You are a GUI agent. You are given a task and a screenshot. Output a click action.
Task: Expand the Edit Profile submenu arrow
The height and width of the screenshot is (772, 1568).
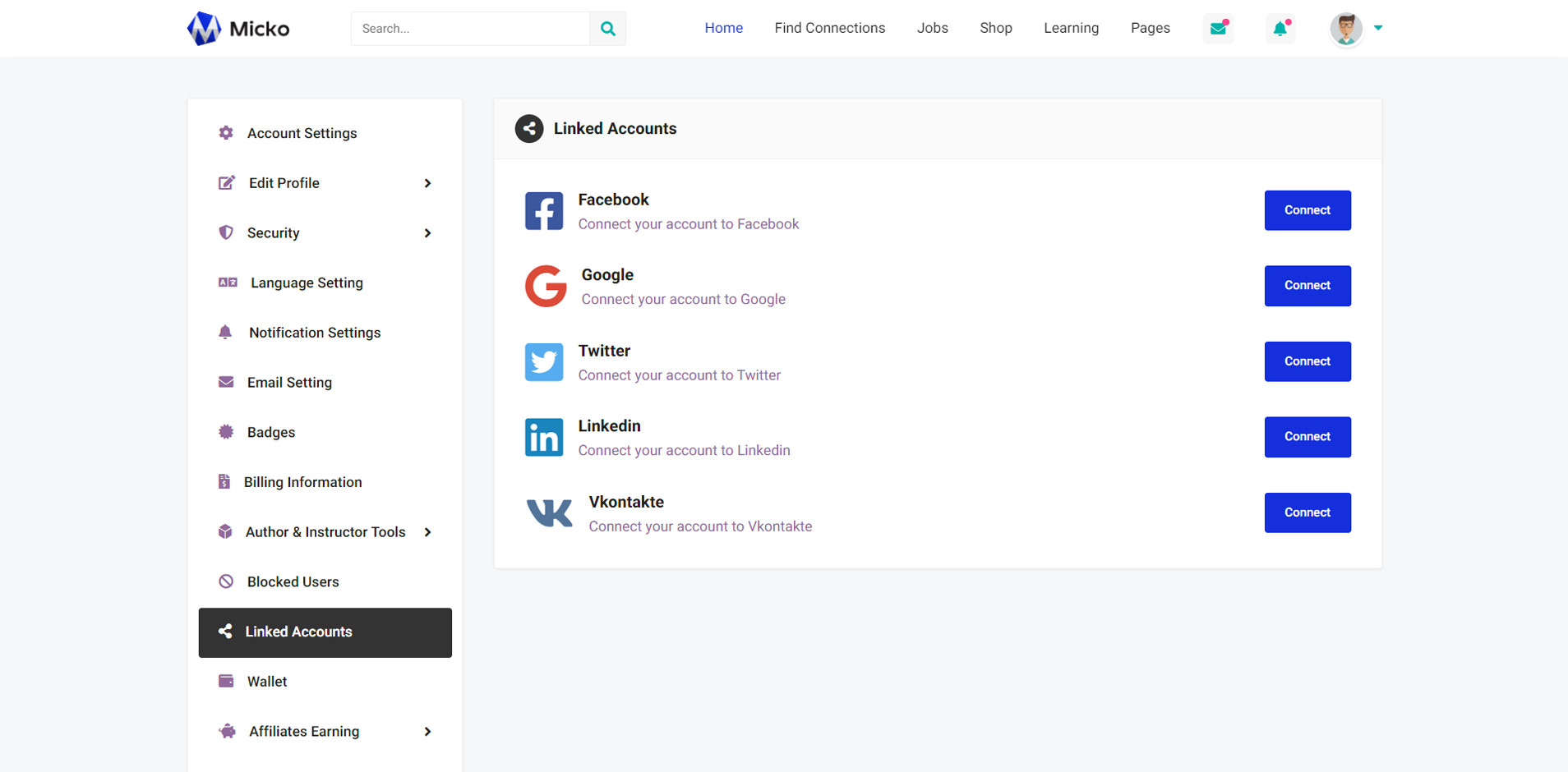point(427,183)
